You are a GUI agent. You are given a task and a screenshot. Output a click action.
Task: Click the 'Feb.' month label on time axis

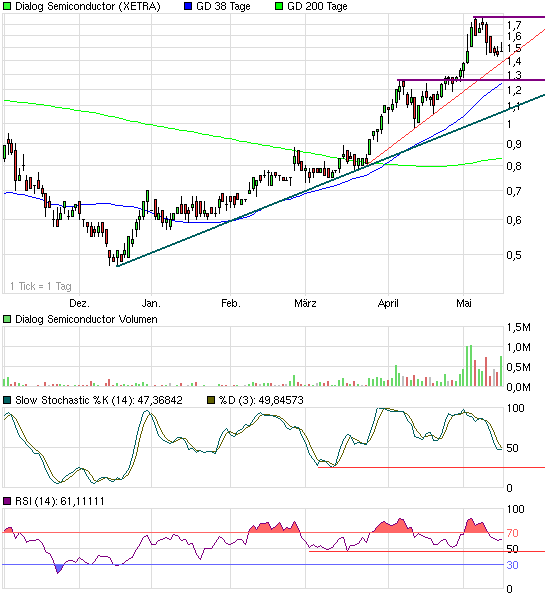pyautogui.click(x=231, y=303)
